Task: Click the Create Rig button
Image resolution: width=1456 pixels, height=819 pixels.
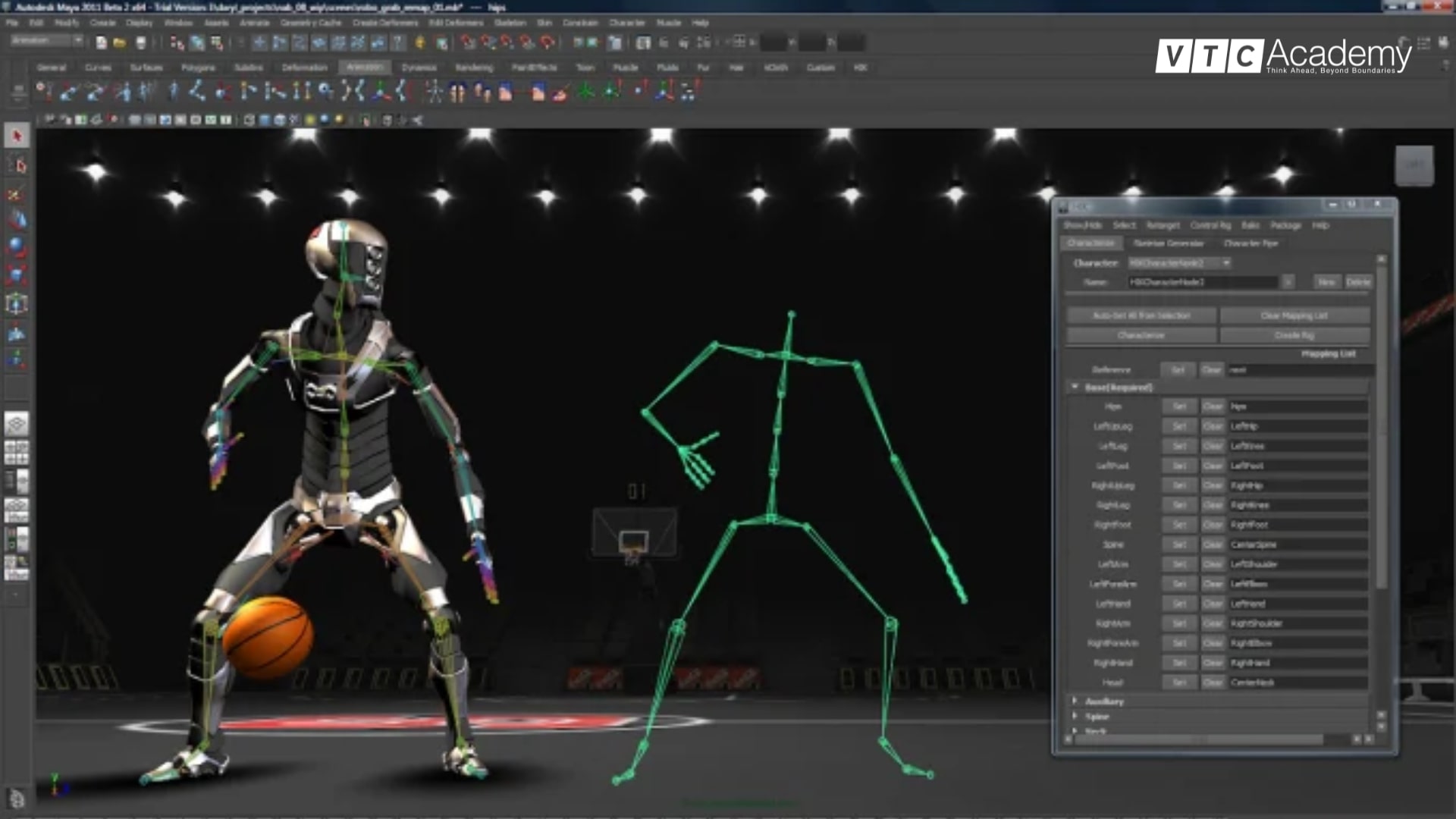Action: click(x=1294, y=335)
